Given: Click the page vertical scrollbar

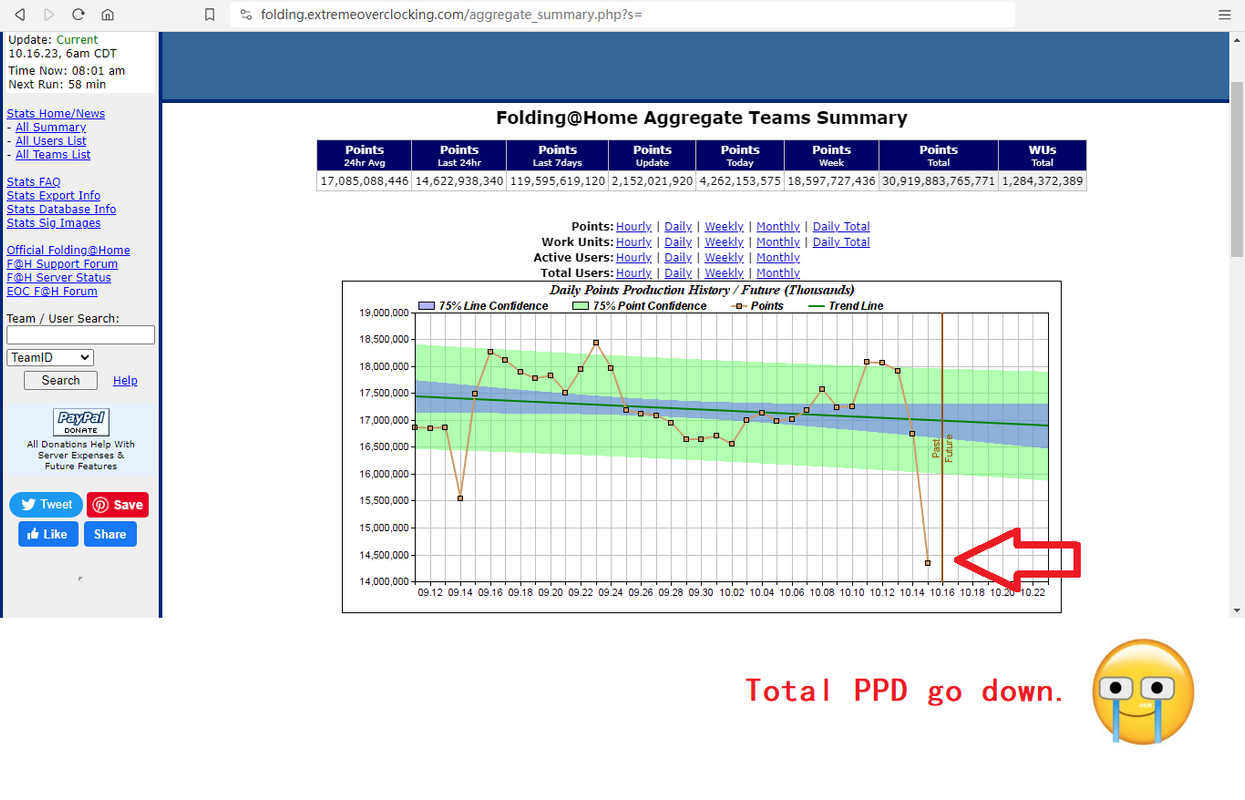Looking at the screenshot, I should coord(1237,170).
